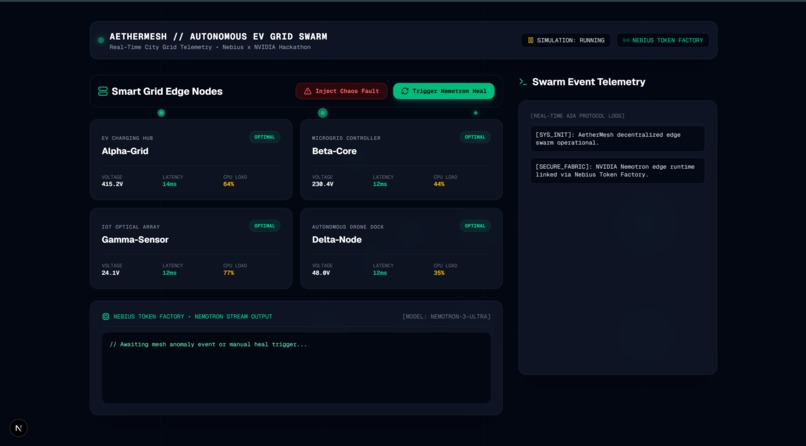Screen dimensions: 806x446
Task: Select the Beta-Core node name
Action: coord(334,151)
